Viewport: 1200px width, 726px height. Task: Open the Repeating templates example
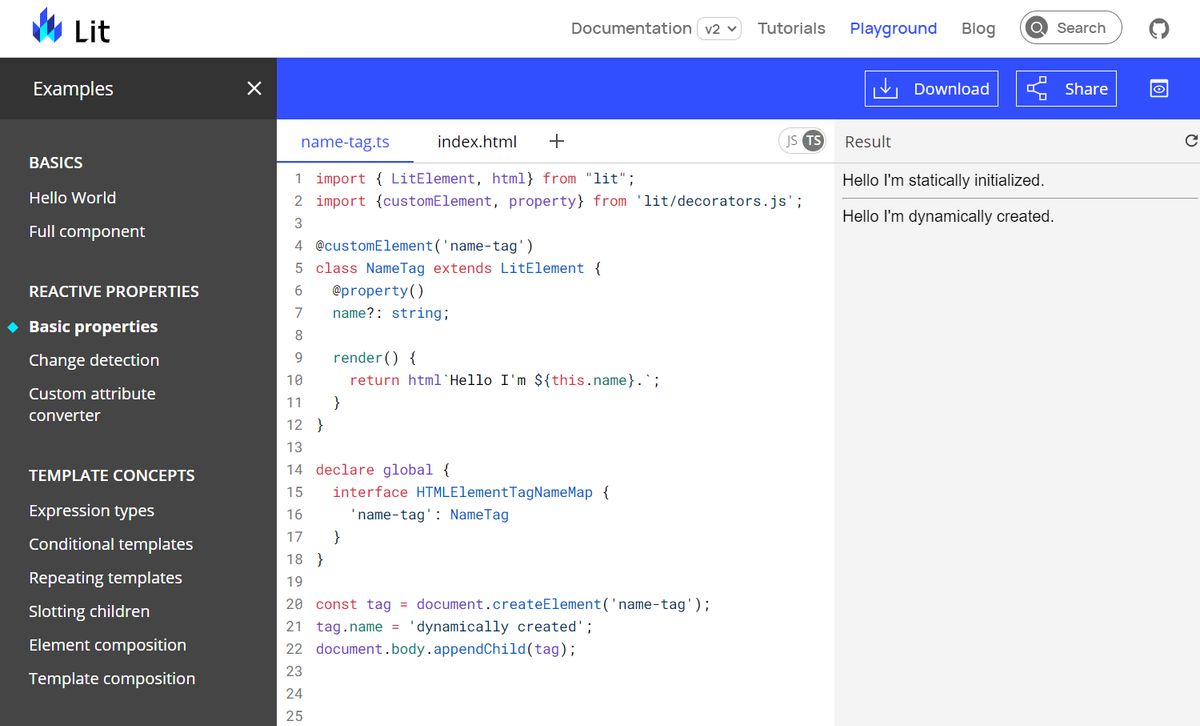[105, 578]
